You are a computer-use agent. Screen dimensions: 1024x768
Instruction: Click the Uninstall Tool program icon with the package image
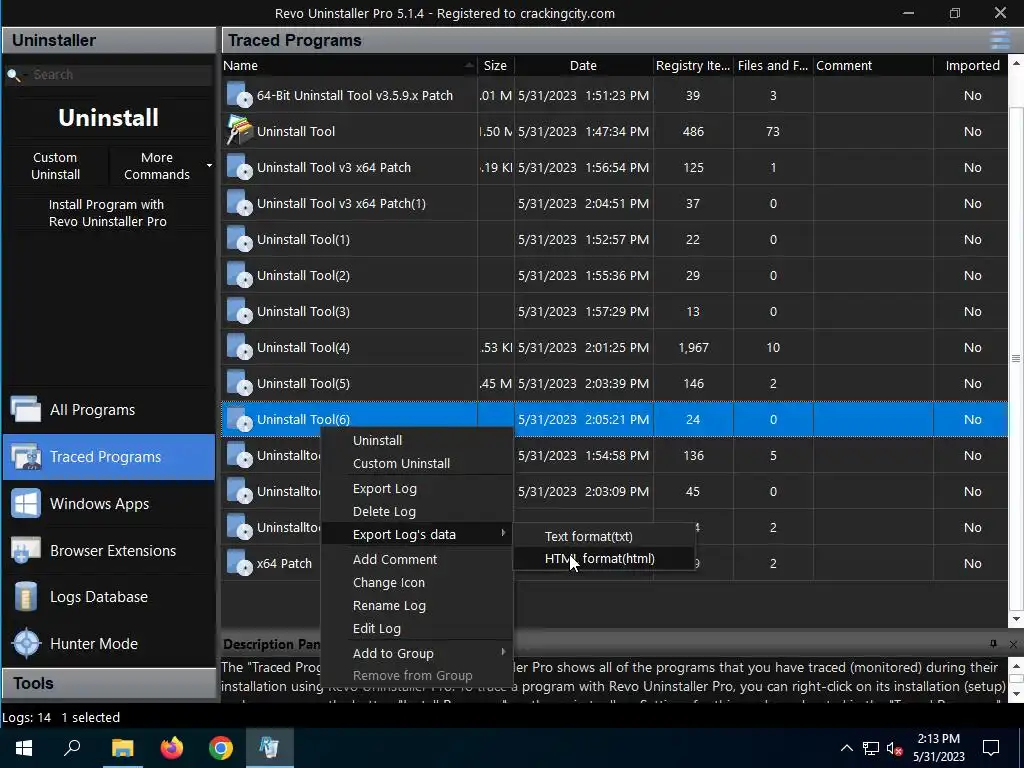[x=239, y=130]
